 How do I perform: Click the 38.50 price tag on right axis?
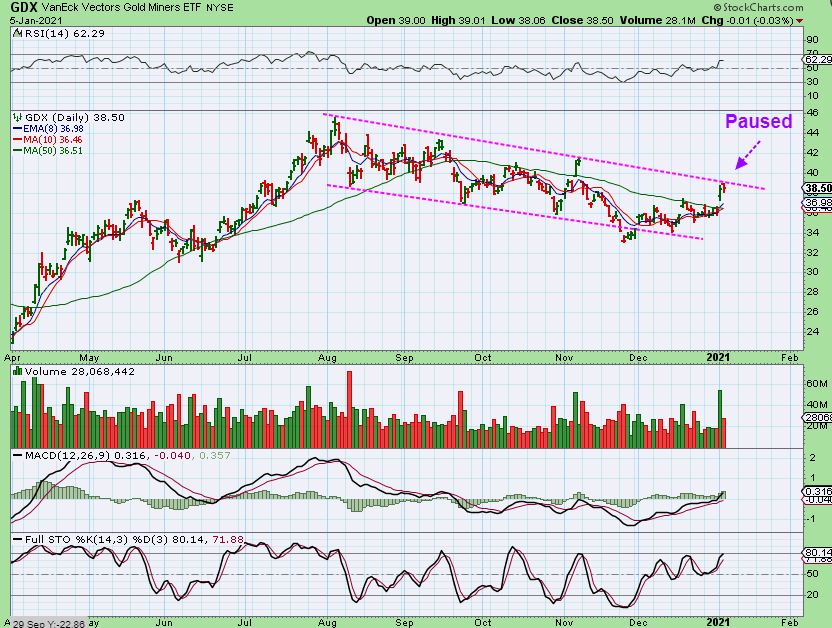coord(818,188)
